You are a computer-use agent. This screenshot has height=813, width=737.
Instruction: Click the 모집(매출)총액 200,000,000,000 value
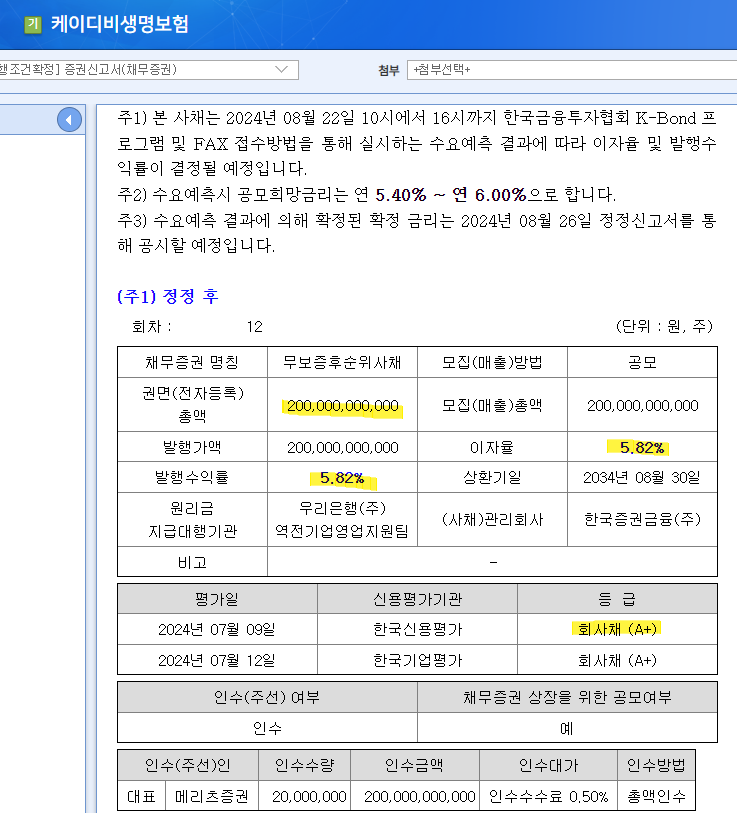click(642, 405)
